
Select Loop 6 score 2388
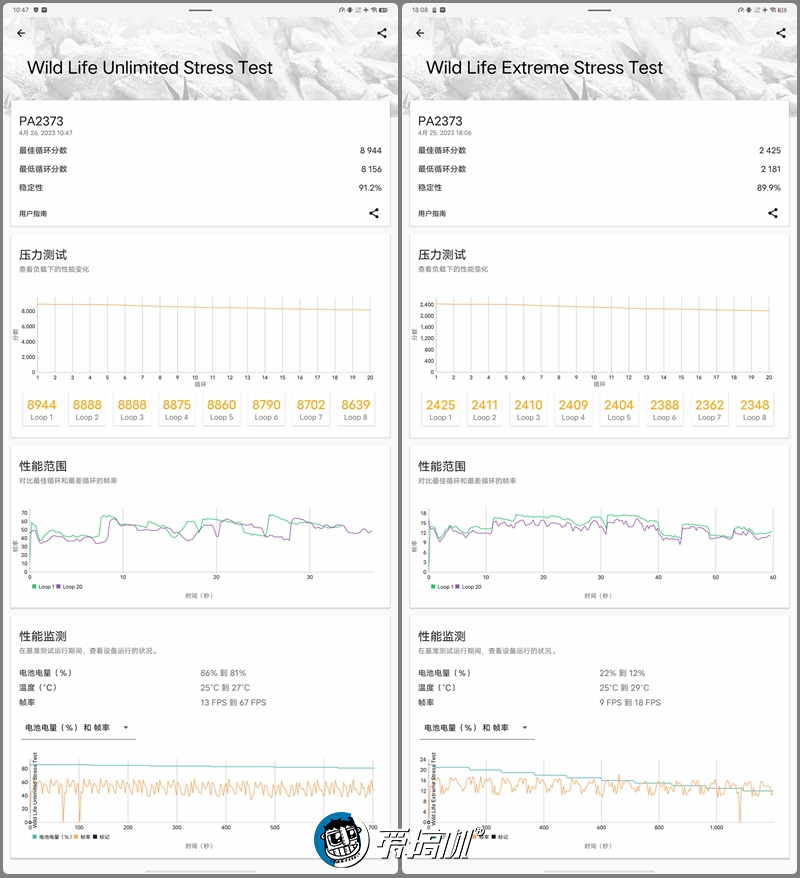click(665, 409)
